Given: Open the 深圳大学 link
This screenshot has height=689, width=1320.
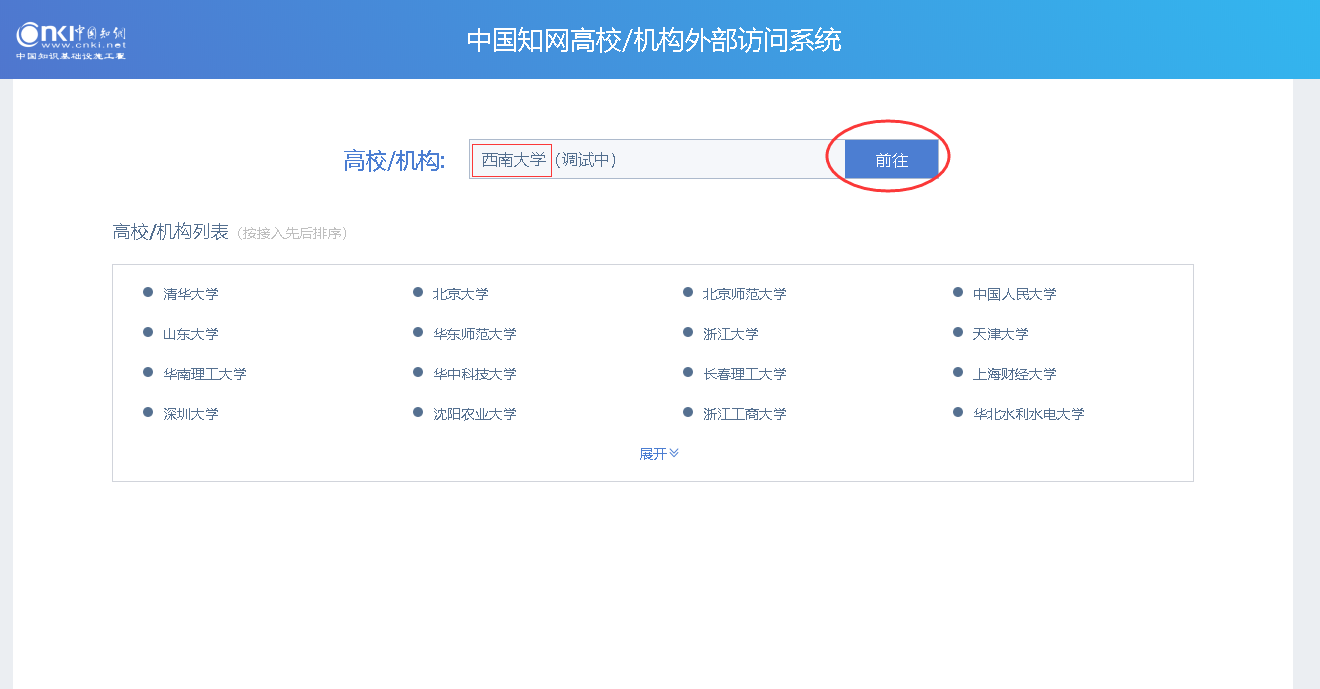Looking at the screenshot, I should tap(190, 414).
